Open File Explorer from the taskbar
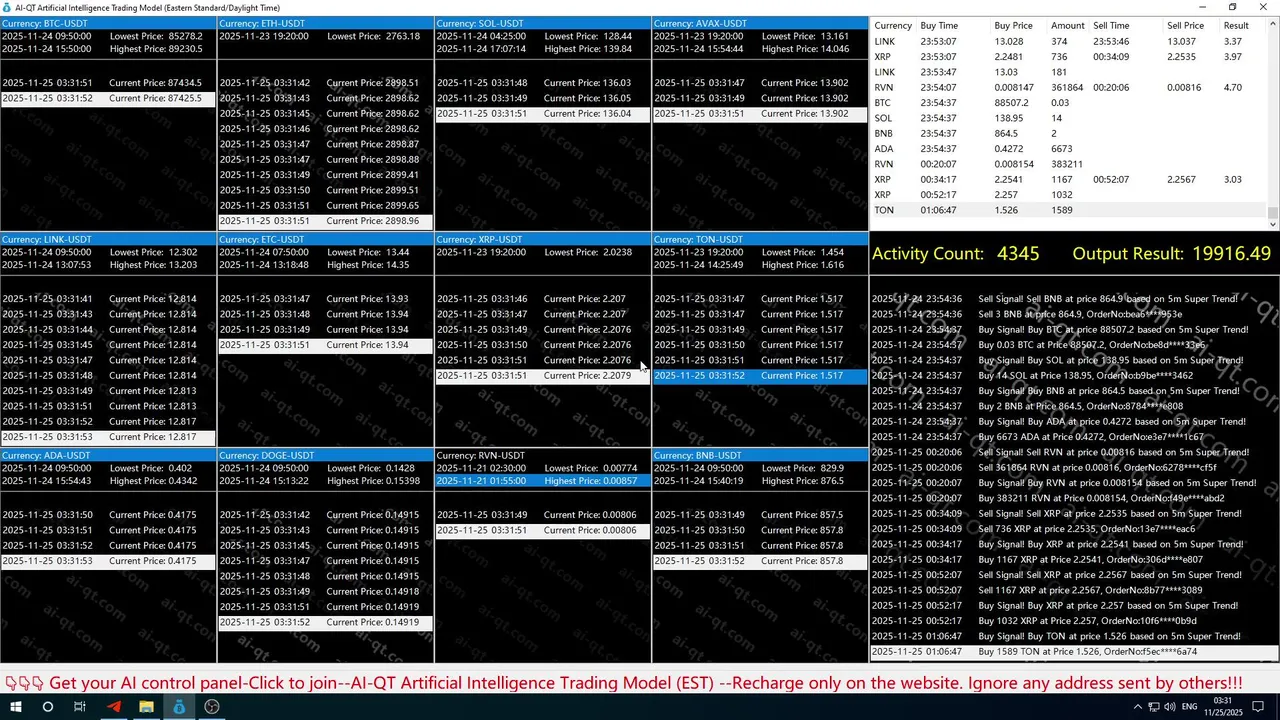This screenshot has height=720, width=1280. 146,706
